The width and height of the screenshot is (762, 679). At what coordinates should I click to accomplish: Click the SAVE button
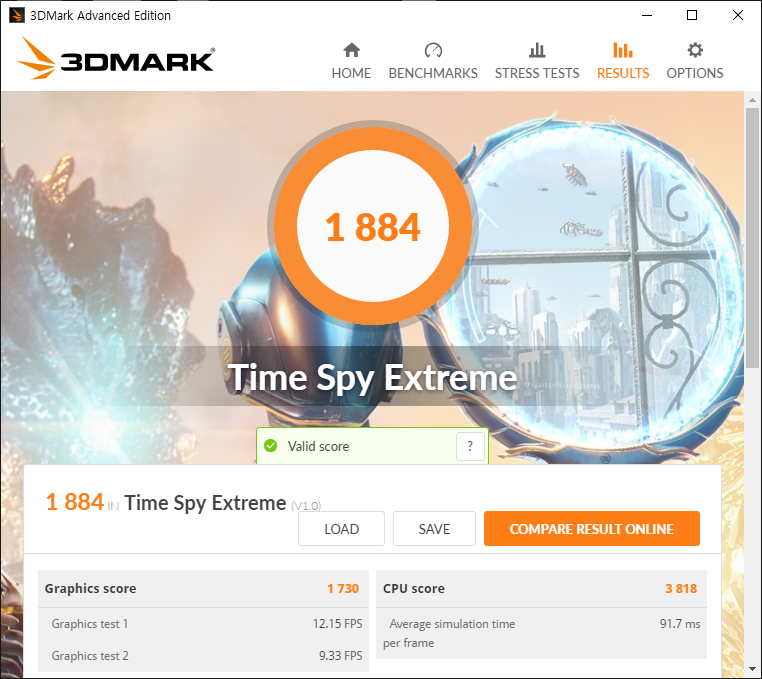coord(434,528)
